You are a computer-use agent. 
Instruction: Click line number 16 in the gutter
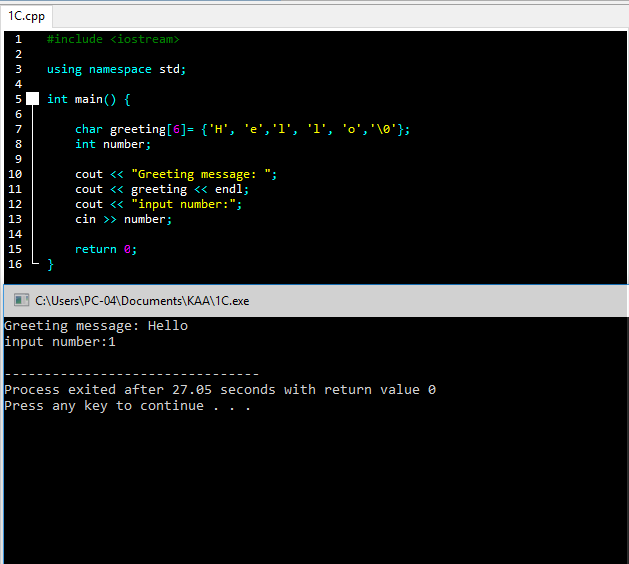[15, 264]
